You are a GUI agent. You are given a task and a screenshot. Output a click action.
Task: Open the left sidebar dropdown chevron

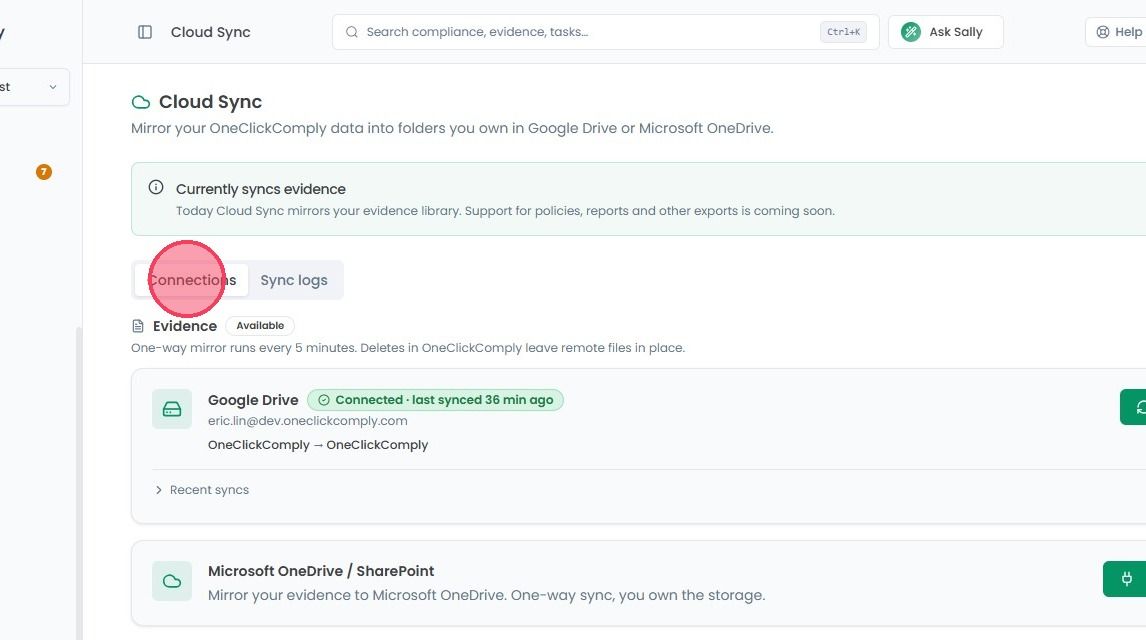coord(53,87)
